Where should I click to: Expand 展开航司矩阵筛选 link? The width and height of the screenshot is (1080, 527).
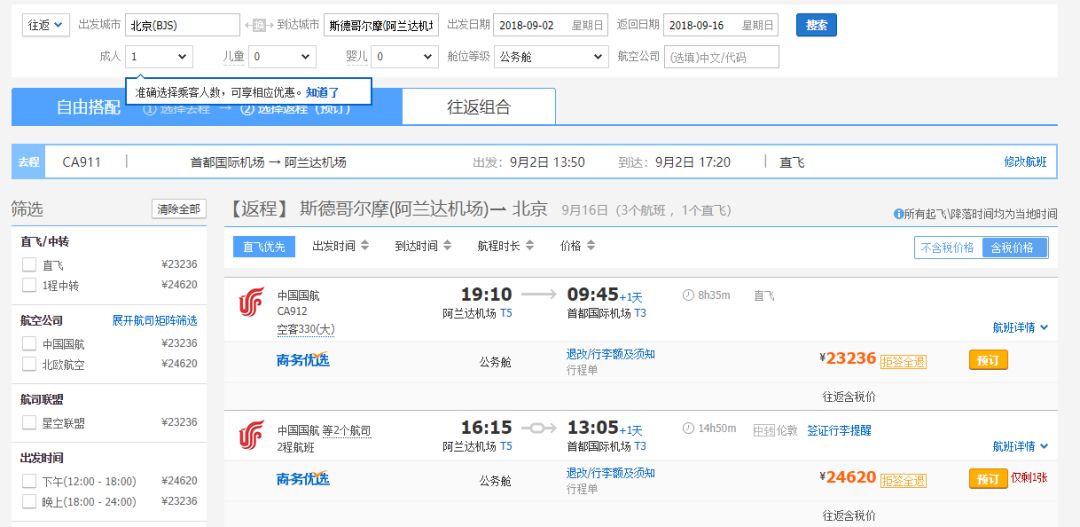[x=155, y=321]
